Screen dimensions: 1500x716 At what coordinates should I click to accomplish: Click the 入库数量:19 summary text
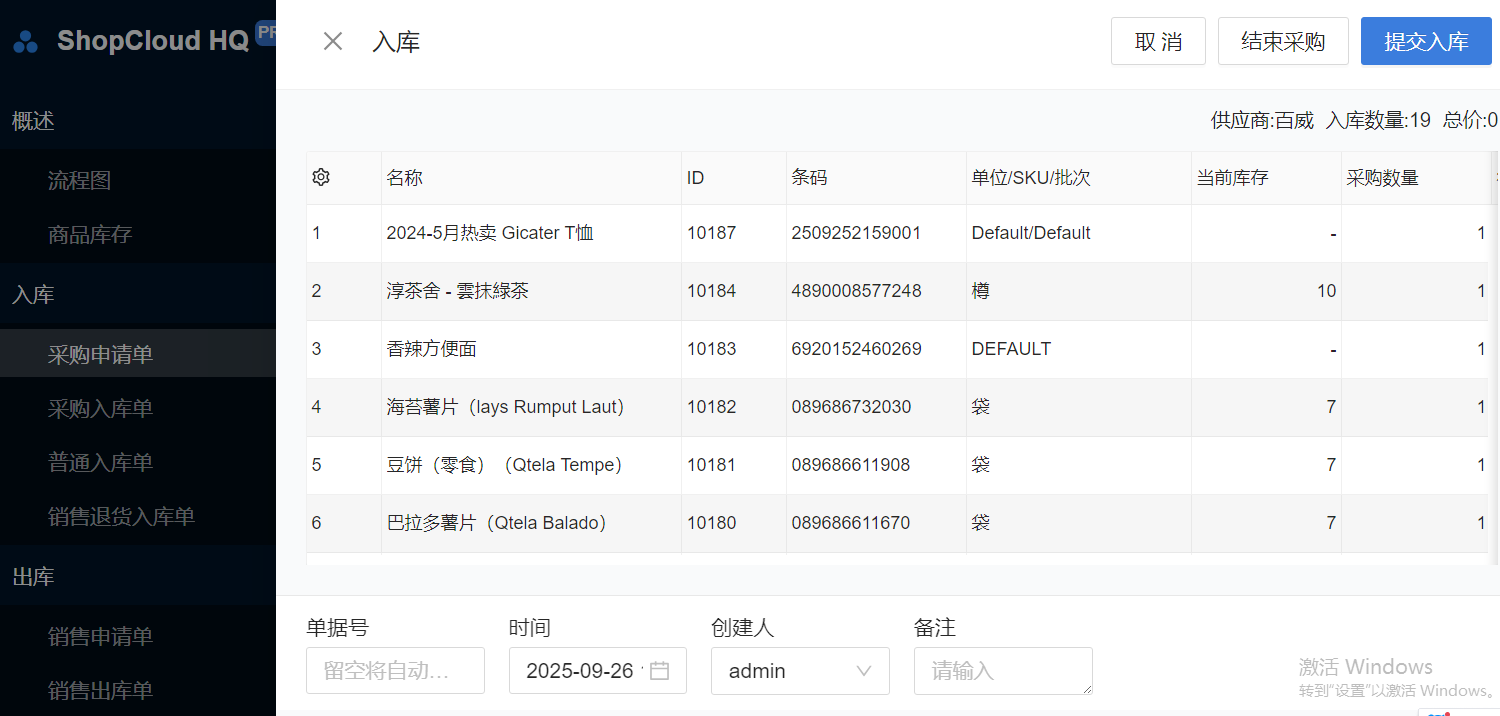pyautogui.click(x=1379, y=121)
